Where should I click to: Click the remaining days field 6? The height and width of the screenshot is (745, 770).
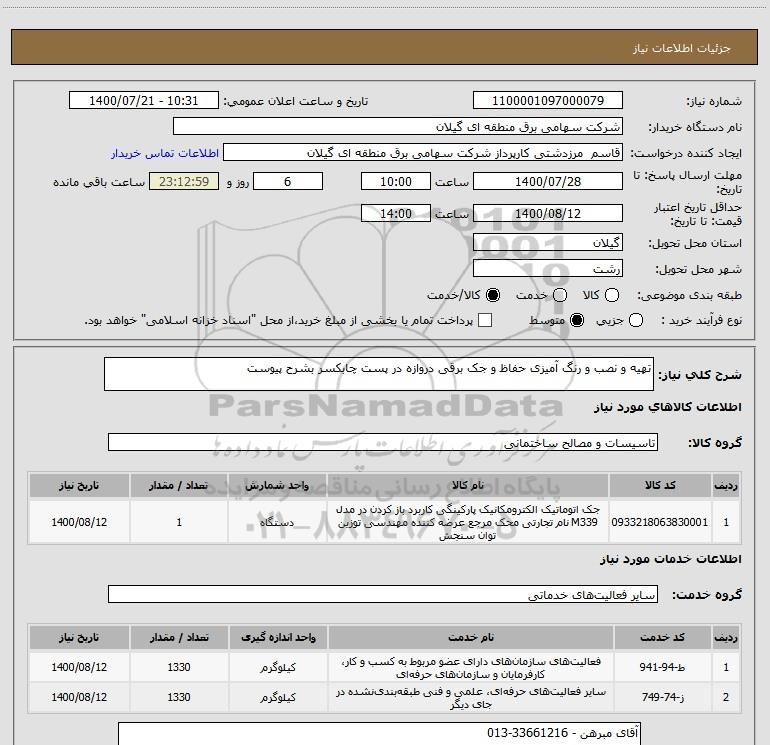click(288, 182)
